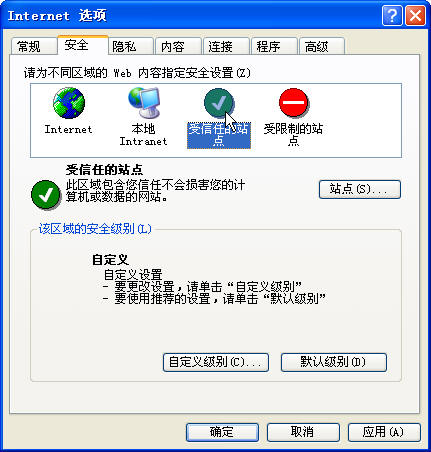Click the 自定义级别(C)... button
The image size is (431, 452).
pos(216,362)
